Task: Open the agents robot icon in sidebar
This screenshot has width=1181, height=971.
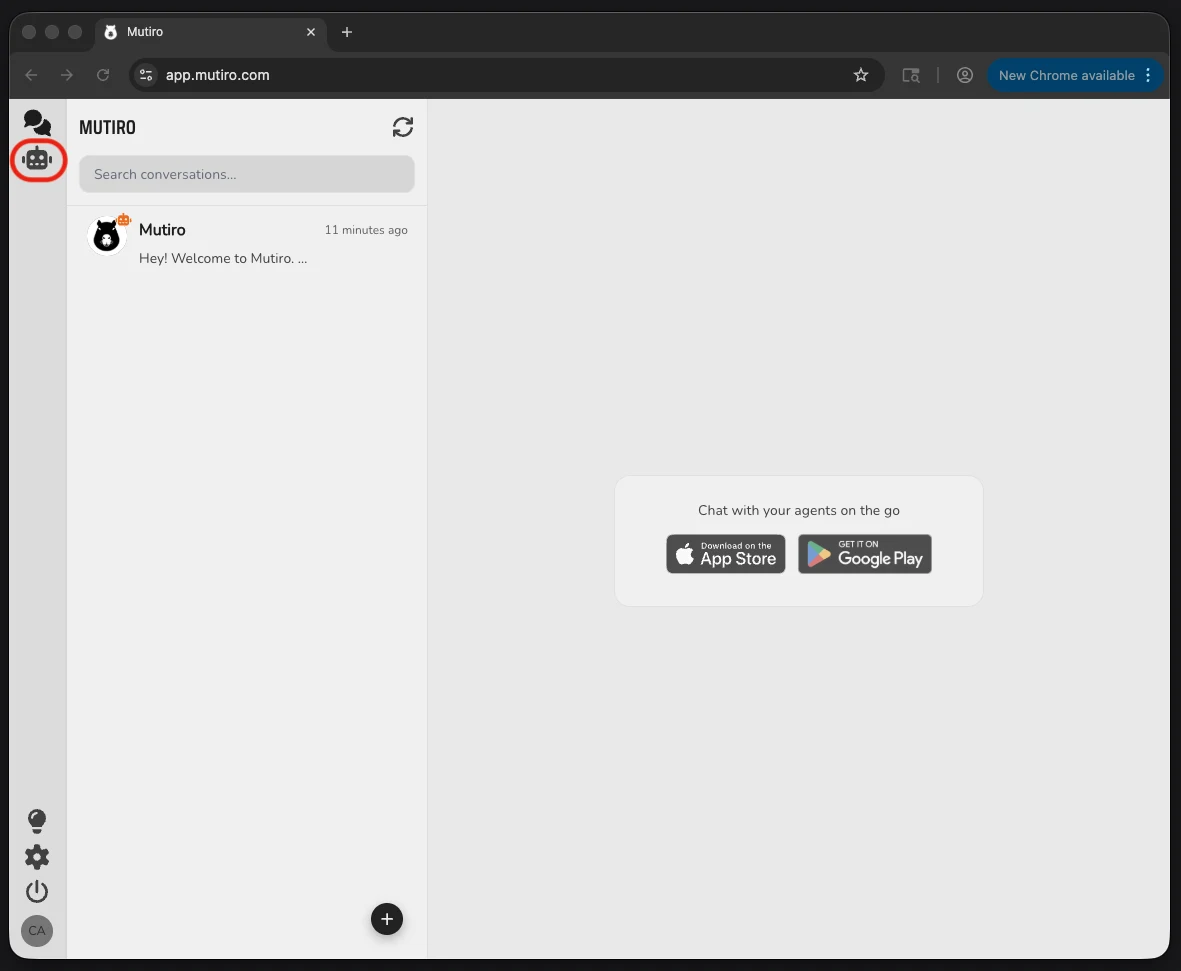Action: click(x=37, y=159)
